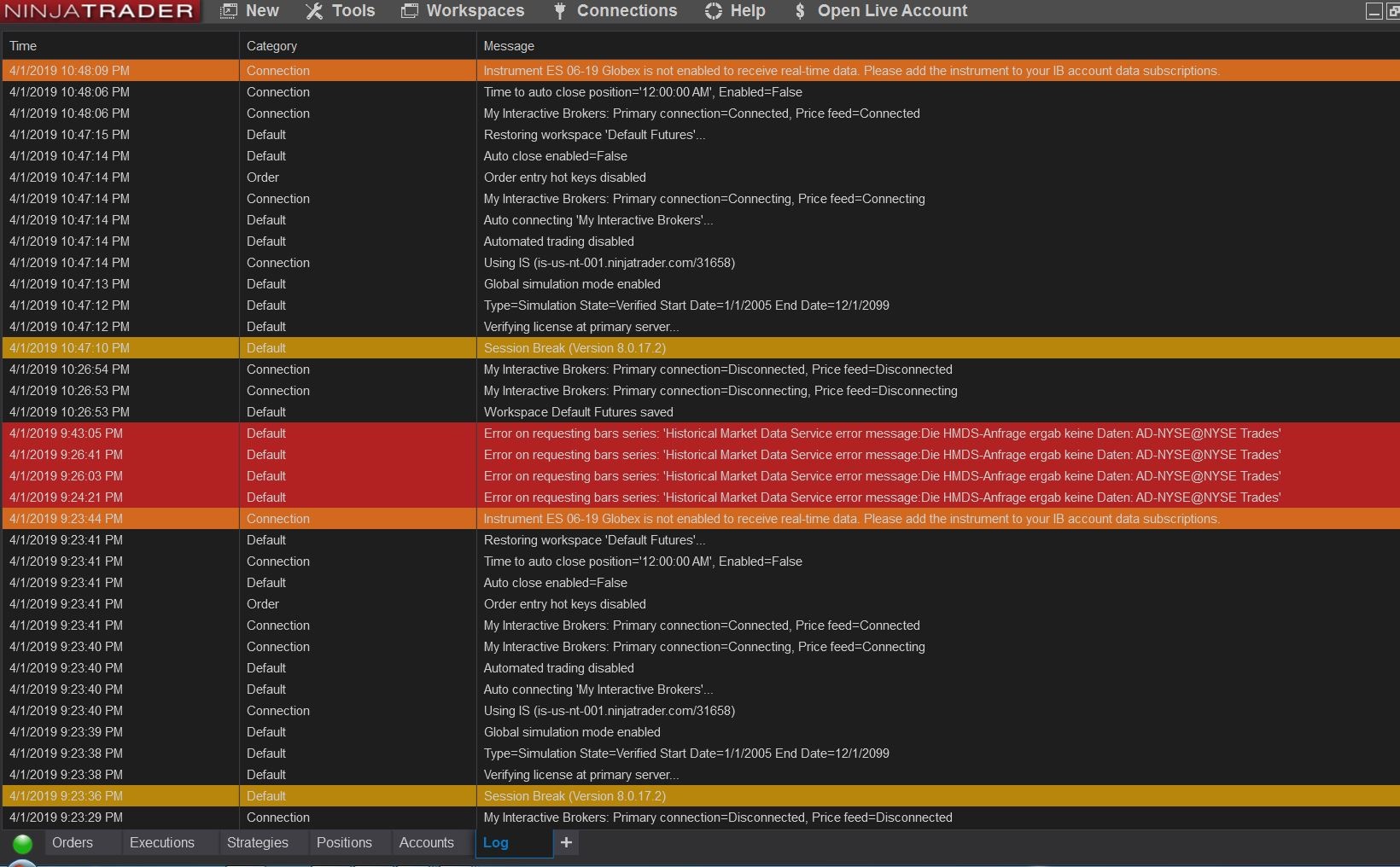Viewport: 1400px width, 867px height.
Task: Click the Time column header
Action: point(120,46)
